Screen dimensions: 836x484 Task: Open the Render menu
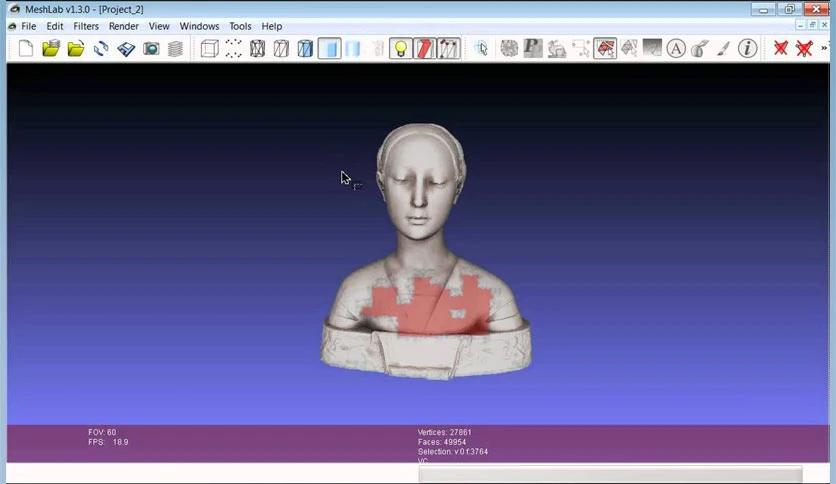(x=124, y=26)
